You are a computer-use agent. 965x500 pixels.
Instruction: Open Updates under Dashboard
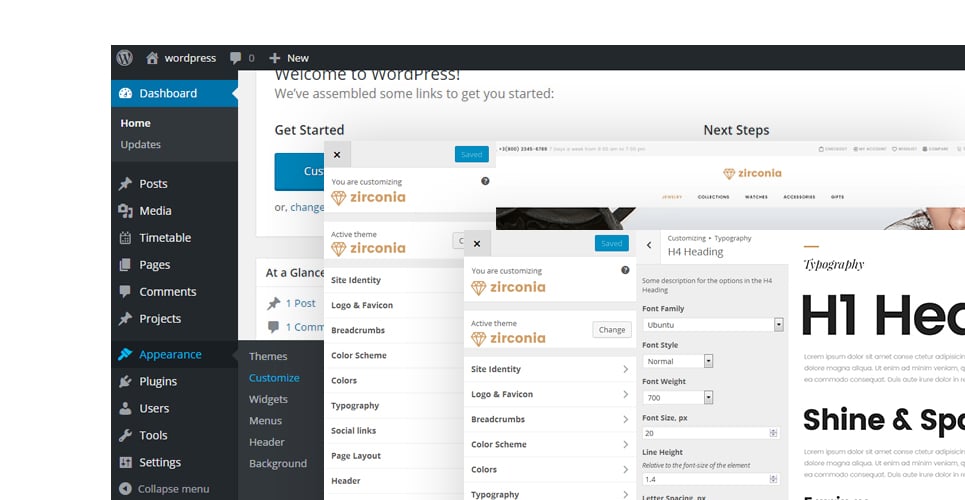[140, 144]
